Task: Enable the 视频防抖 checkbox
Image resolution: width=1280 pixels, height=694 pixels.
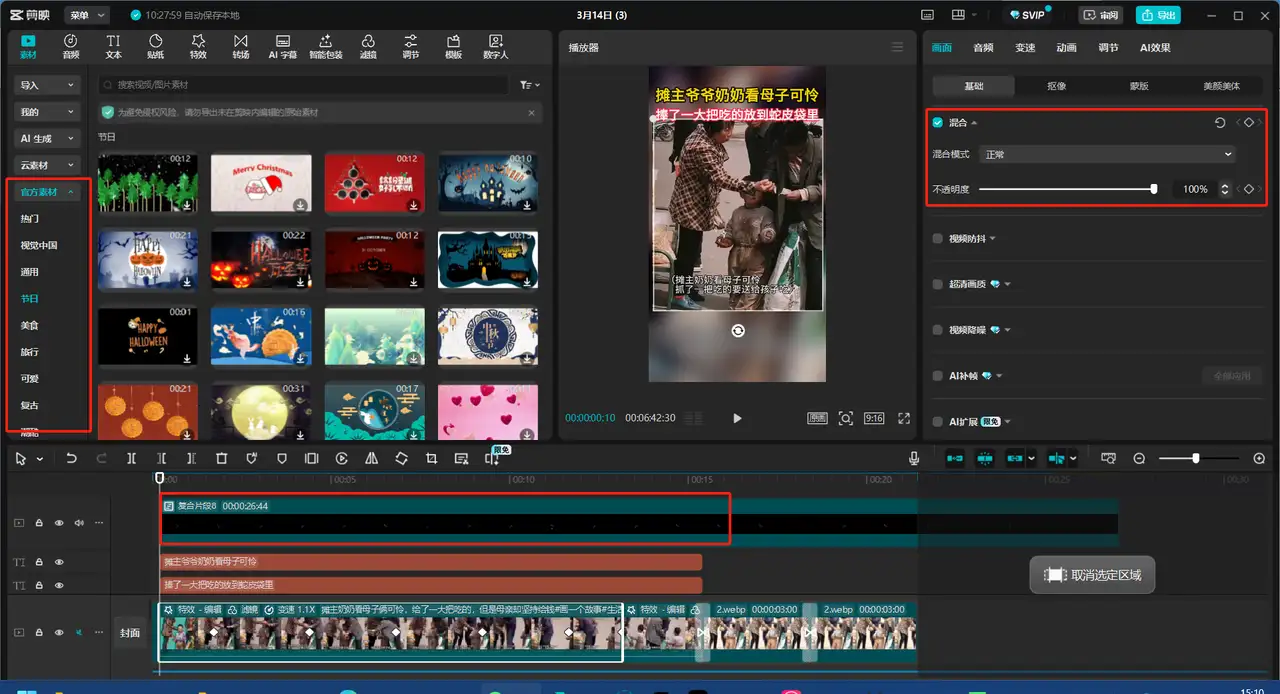Action: (937, 239)
